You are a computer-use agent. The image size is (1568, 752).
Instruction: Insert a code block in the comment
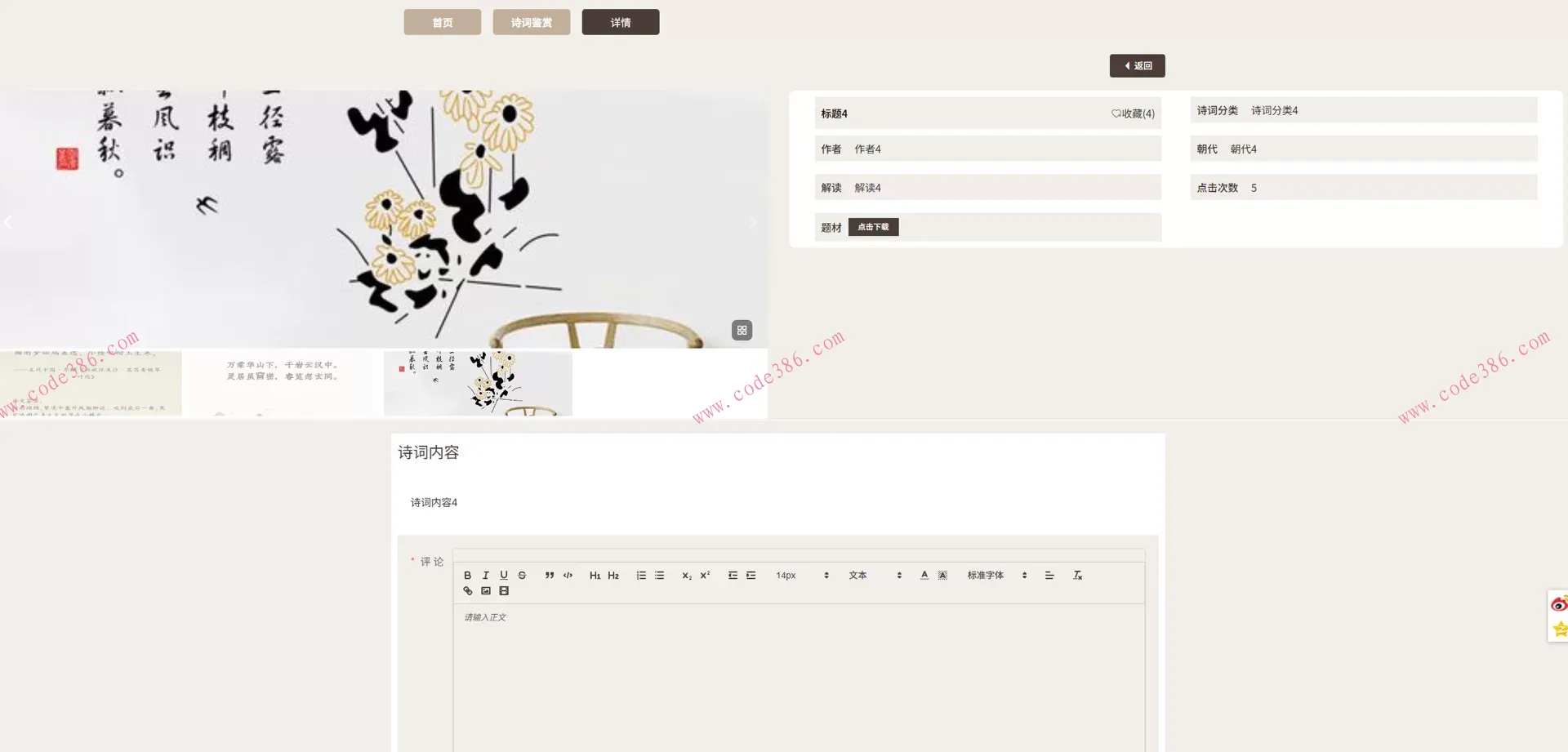click(568, 576)
